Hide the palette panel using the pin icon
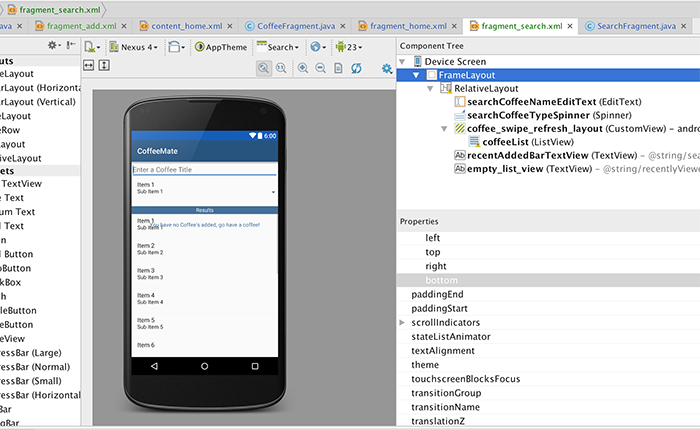 point(71,45)
